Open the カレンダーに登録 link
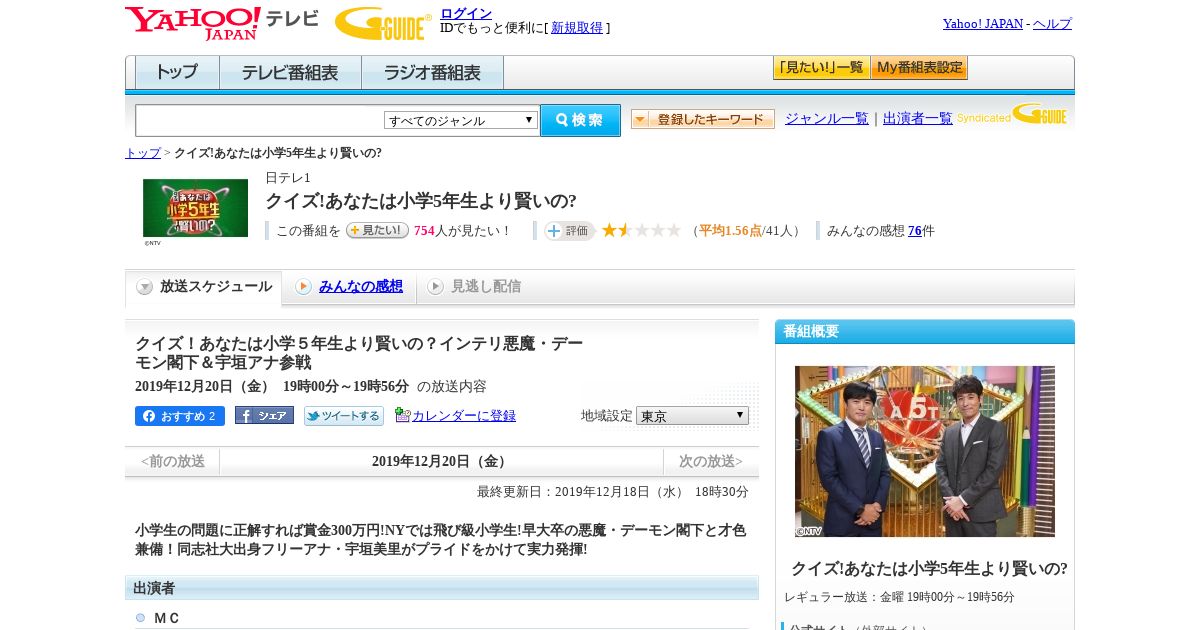The width and height of the screenshot is (1200, 630). pyautogui.click(x=464, y=416)
